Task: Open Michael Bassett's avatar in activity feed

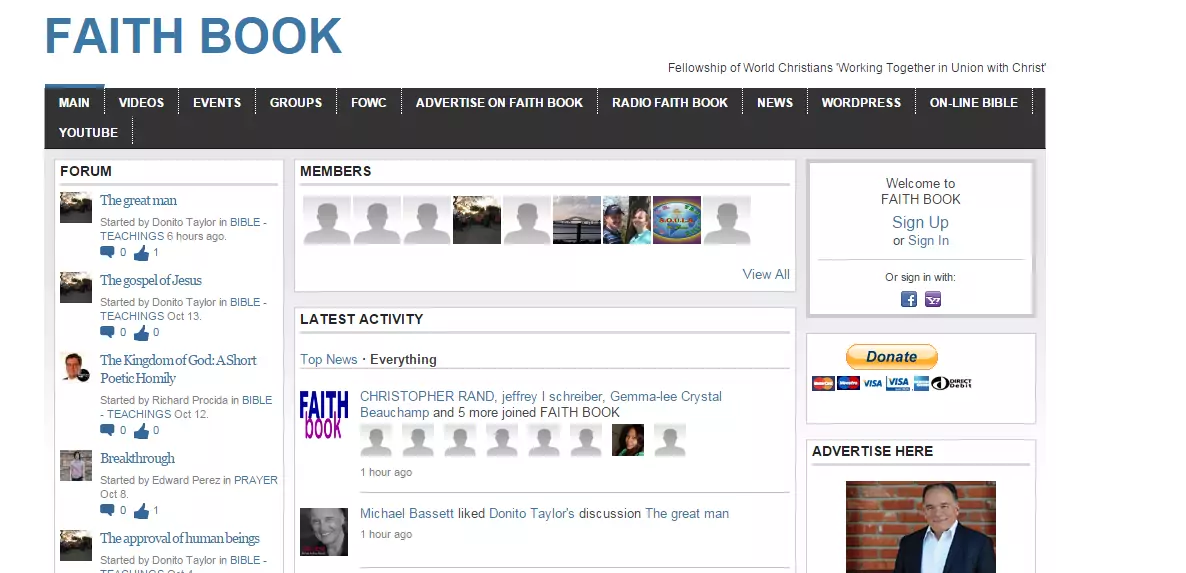Action: click(x=324, y=531)
